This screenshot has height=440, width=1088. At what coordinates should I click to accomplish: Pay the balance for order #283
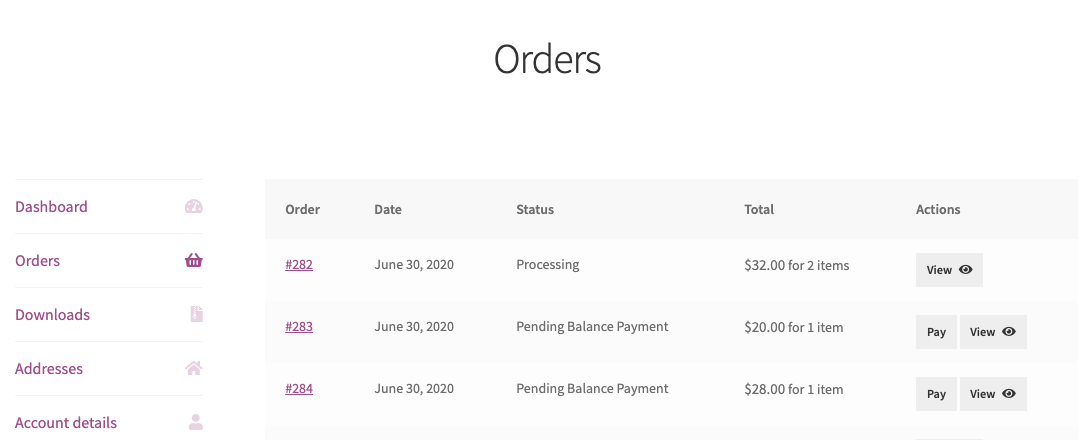pyautogui.click(x=936, y=332)
